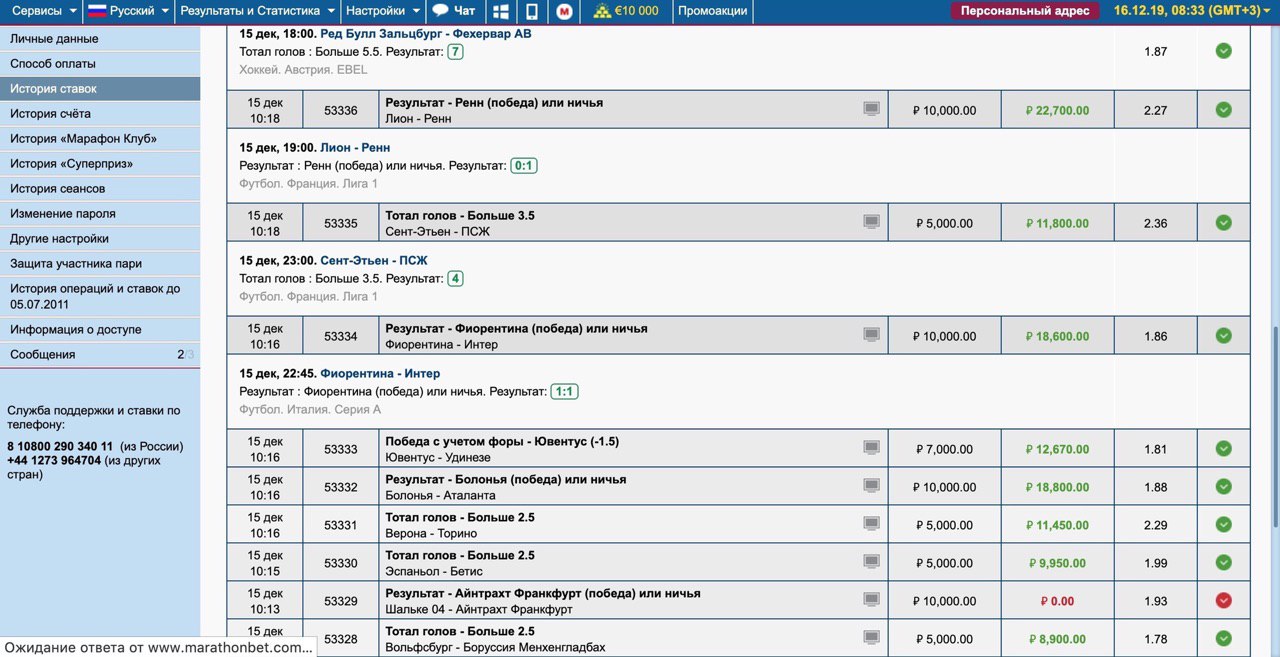Open the Русский language dropdown
The image size is (1280, 657).
coord(129,11)
